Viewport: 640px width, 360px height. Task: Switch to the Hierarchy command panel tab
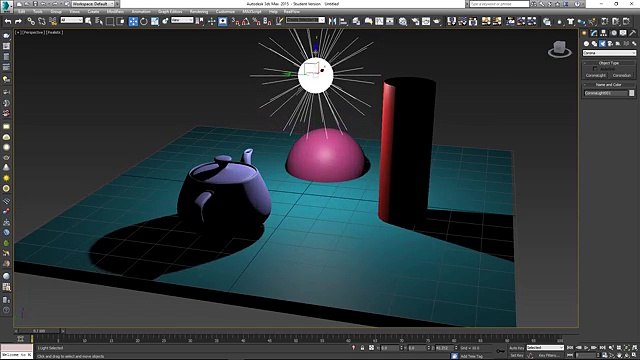point(604,33)
